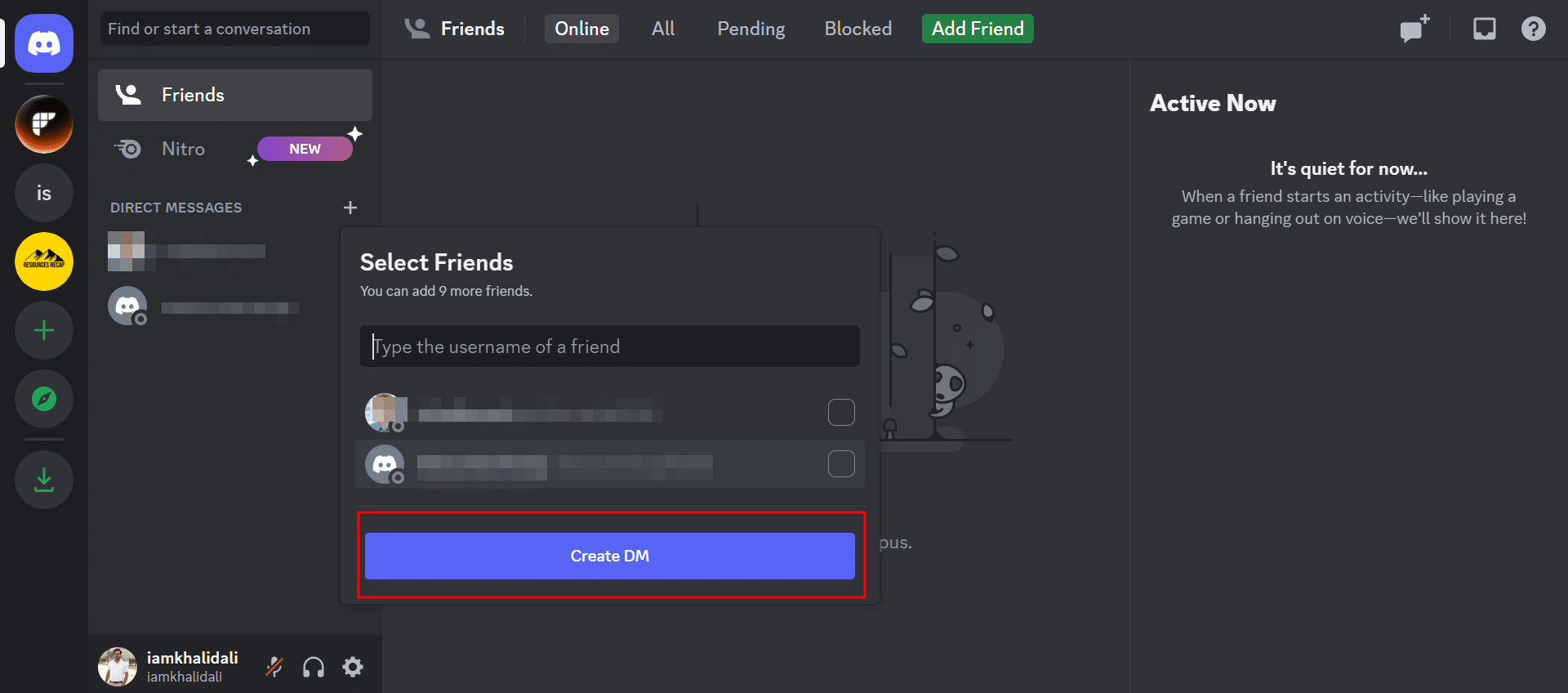Open the New Group DM icon in the top bar
1568x693 pixels.
(x=1414, y=29)
